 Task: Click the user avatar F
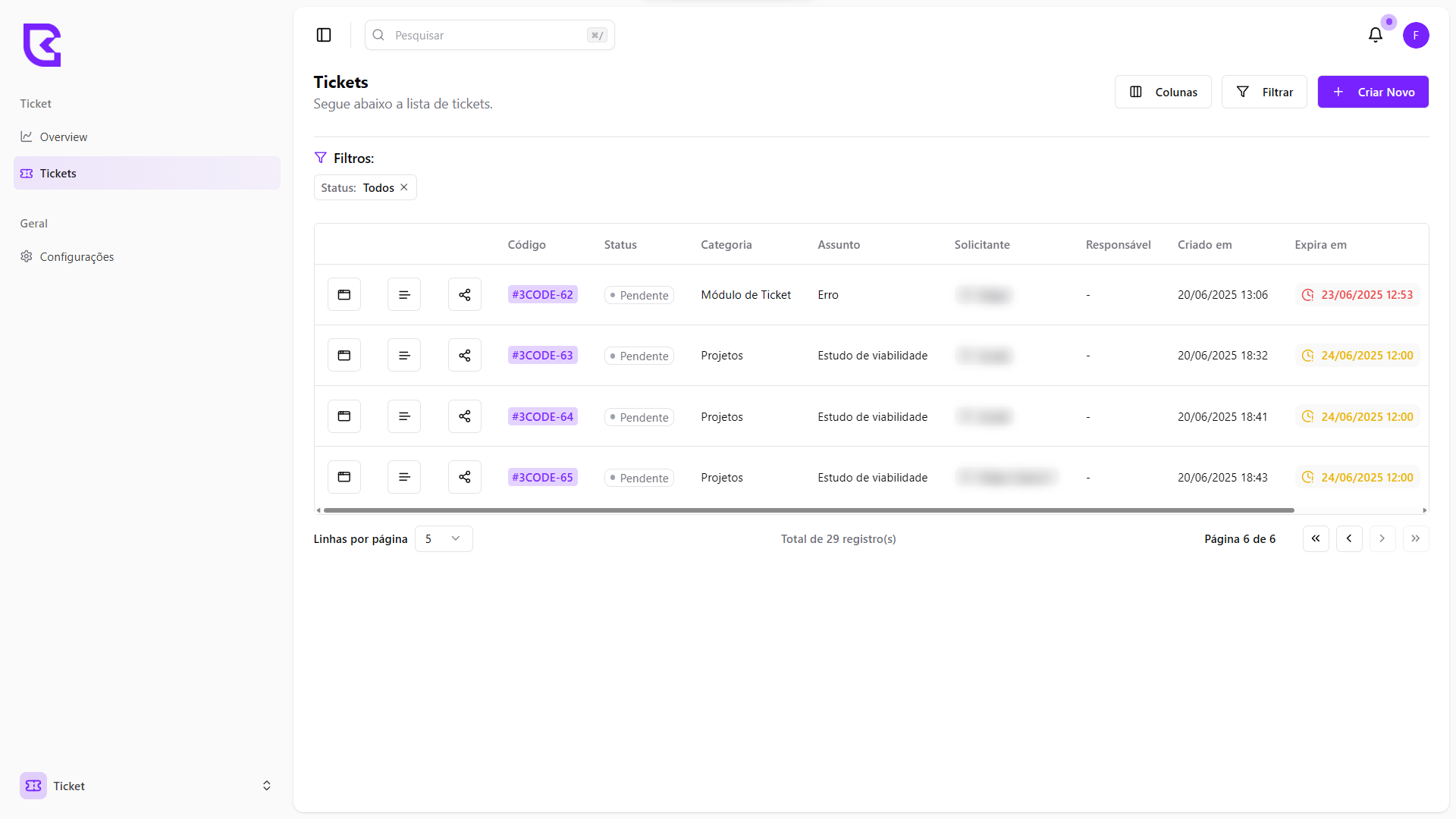pos(1415,35)
